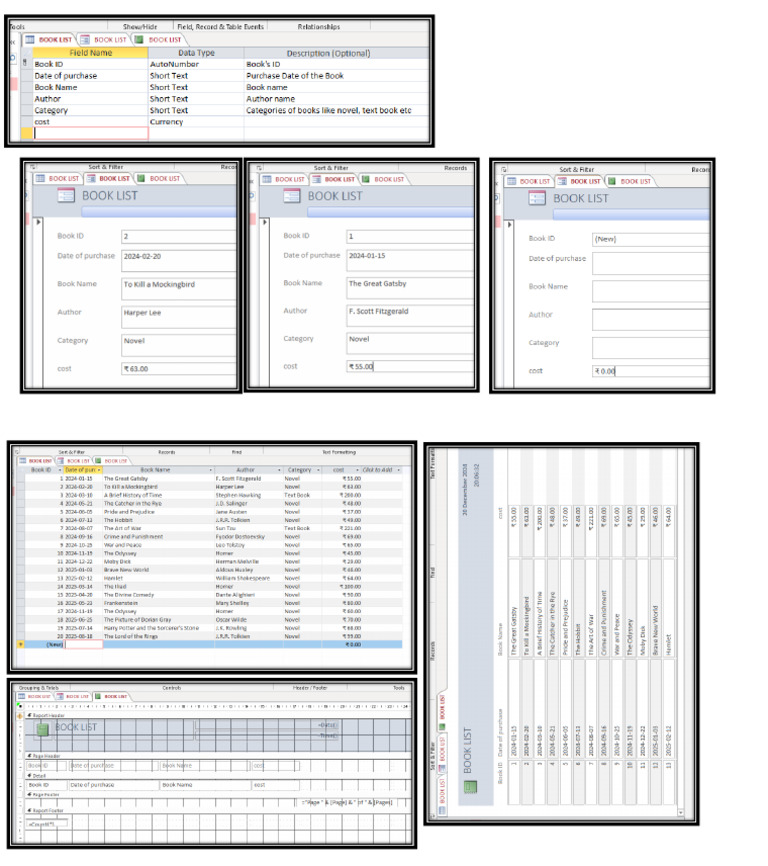
Task: Select 'Book Name' text box in Detail section
Action: [205, 785]
